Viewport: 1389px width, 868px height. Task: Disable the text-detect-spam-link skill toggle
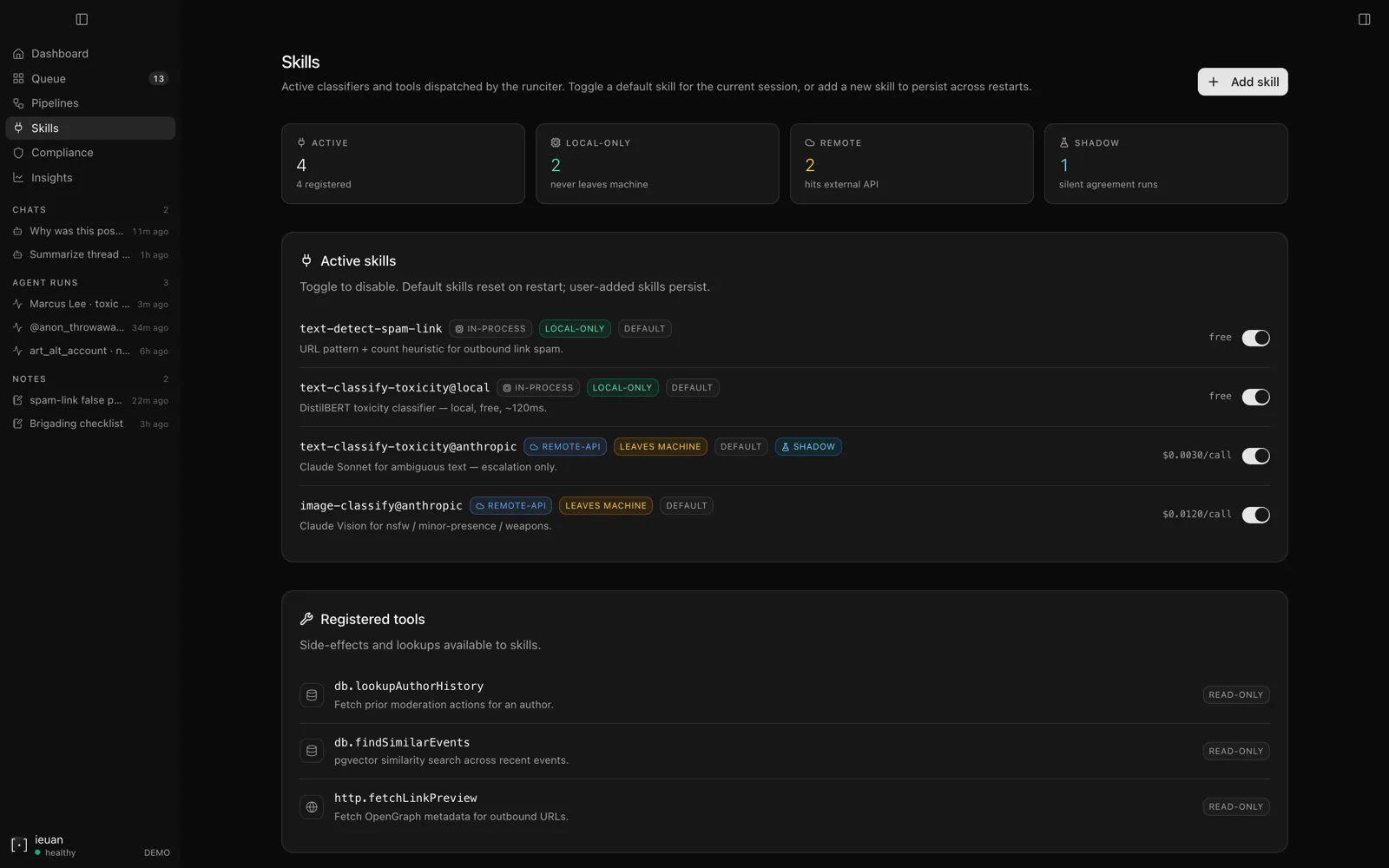click(x=1255, y=338)
